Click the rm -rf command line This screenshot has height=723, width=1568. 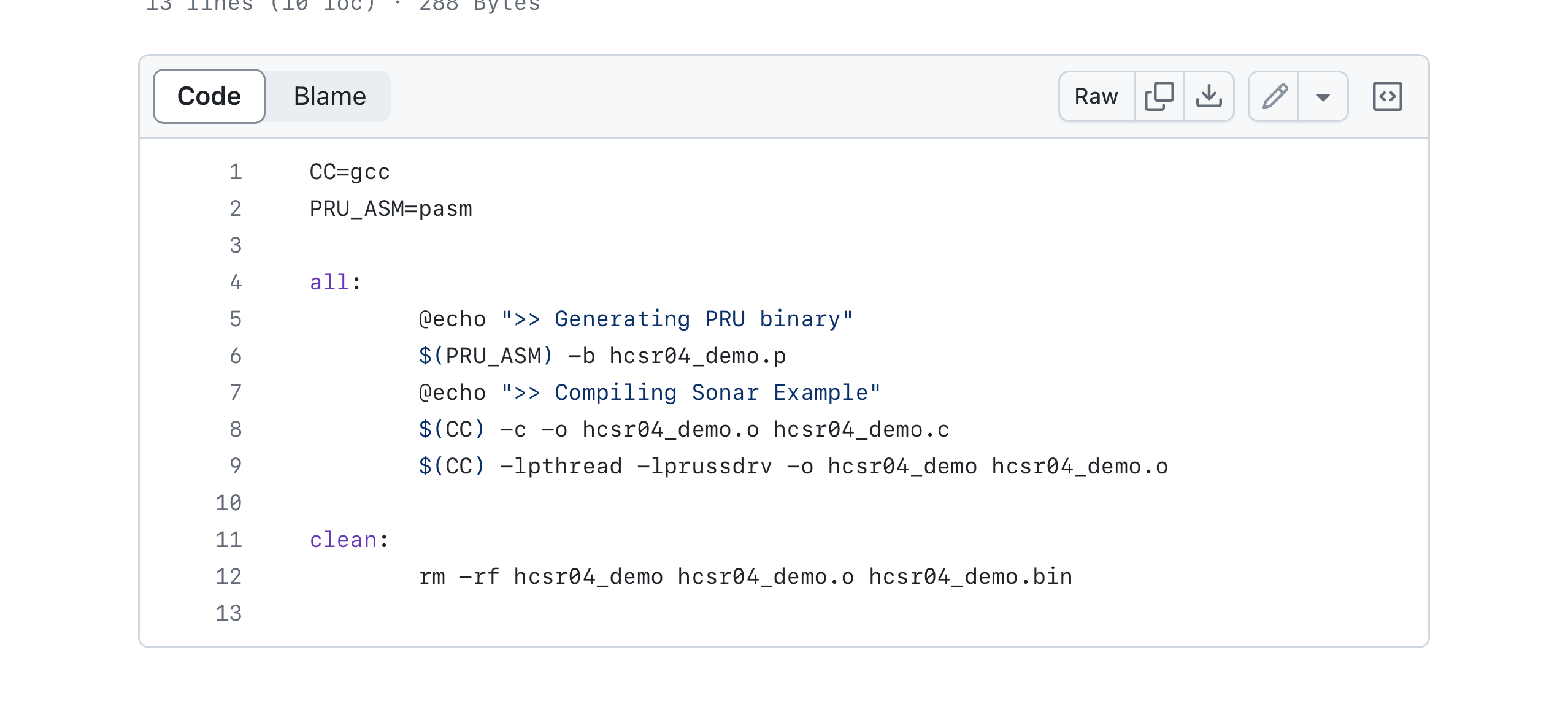(745, 576)
